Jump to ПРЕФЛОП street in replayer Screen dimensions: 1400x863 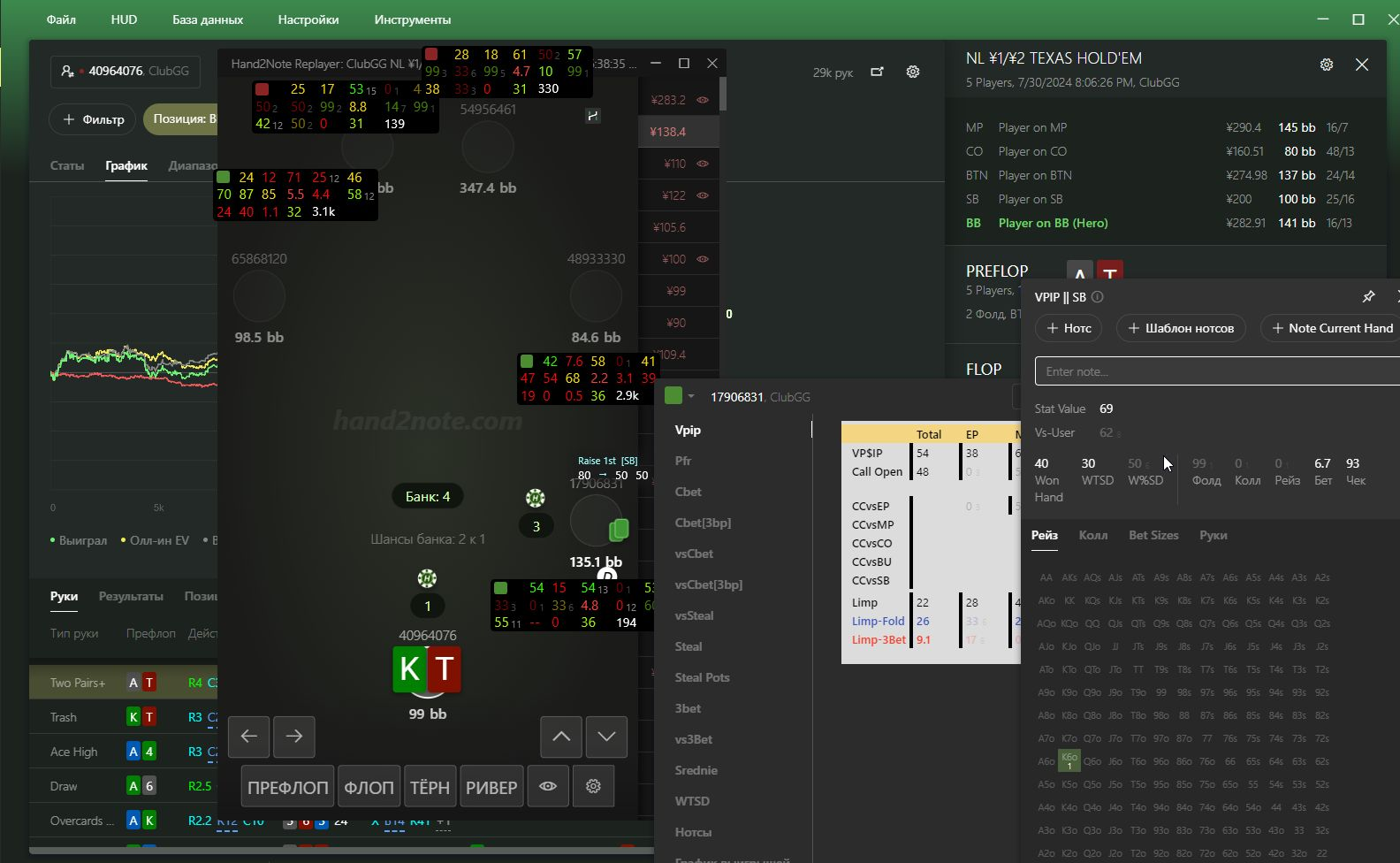pyautogui.click(x=288, y=787)
